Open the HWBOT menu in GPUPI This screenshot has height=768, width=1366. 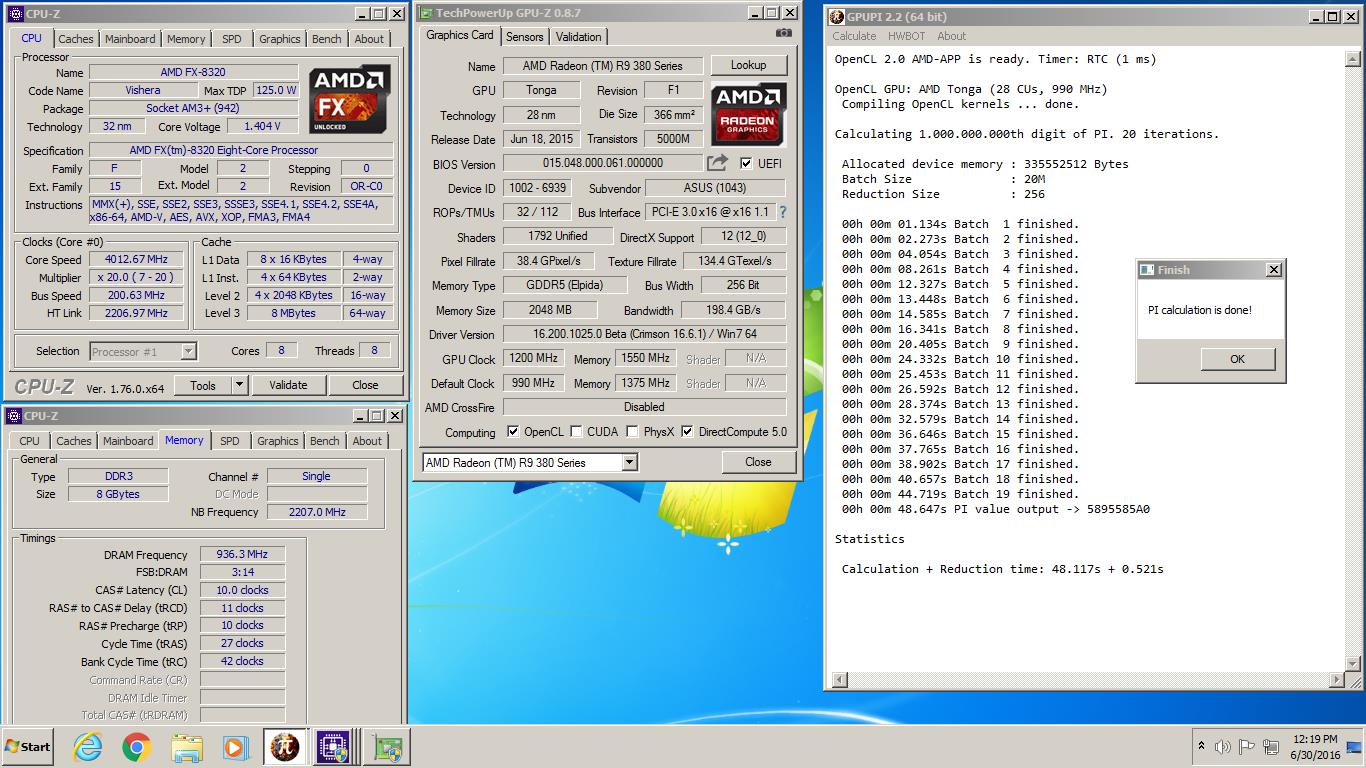(x=907, y=36)
